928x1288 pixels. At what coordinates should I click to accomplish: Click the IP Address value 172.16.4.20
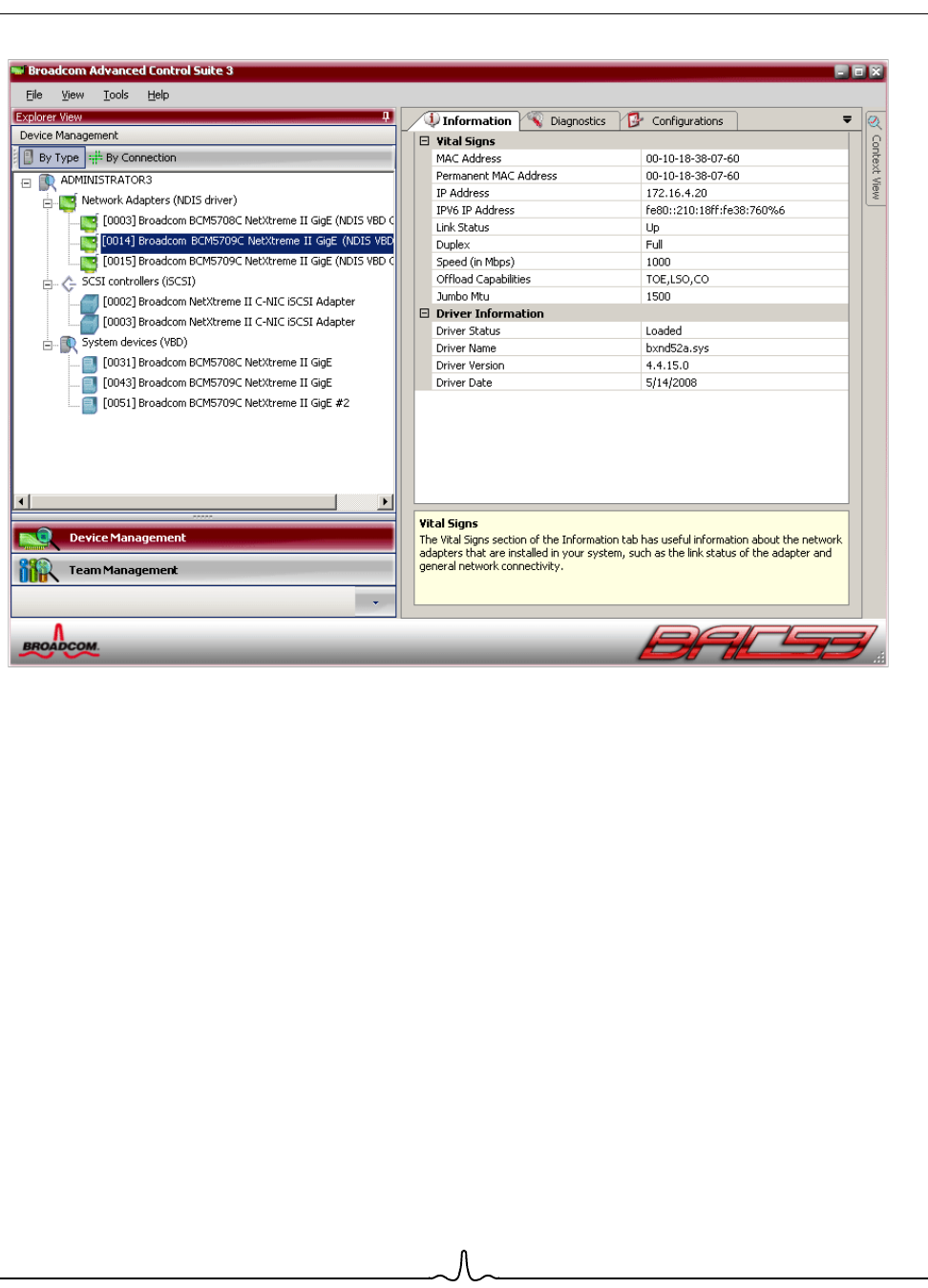click(676, 193)
